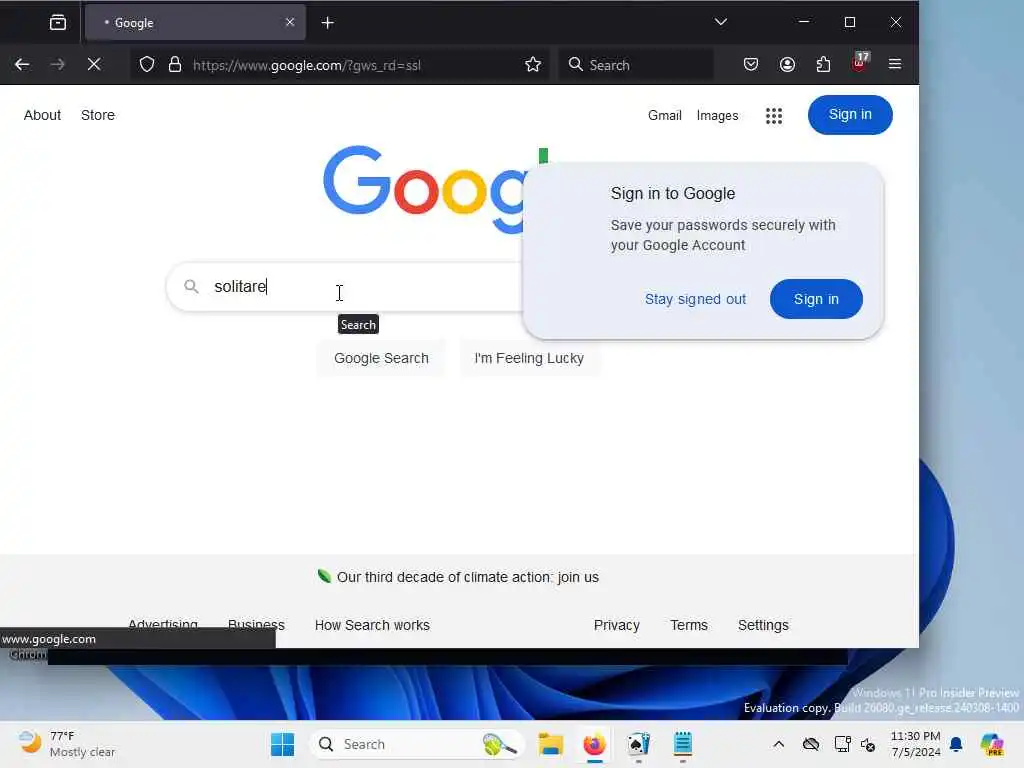Image resolution: width=1024 pixels, height=768 pixels.
Task: Click I'm Feeling Lucky button
Action: pos(529,359)
